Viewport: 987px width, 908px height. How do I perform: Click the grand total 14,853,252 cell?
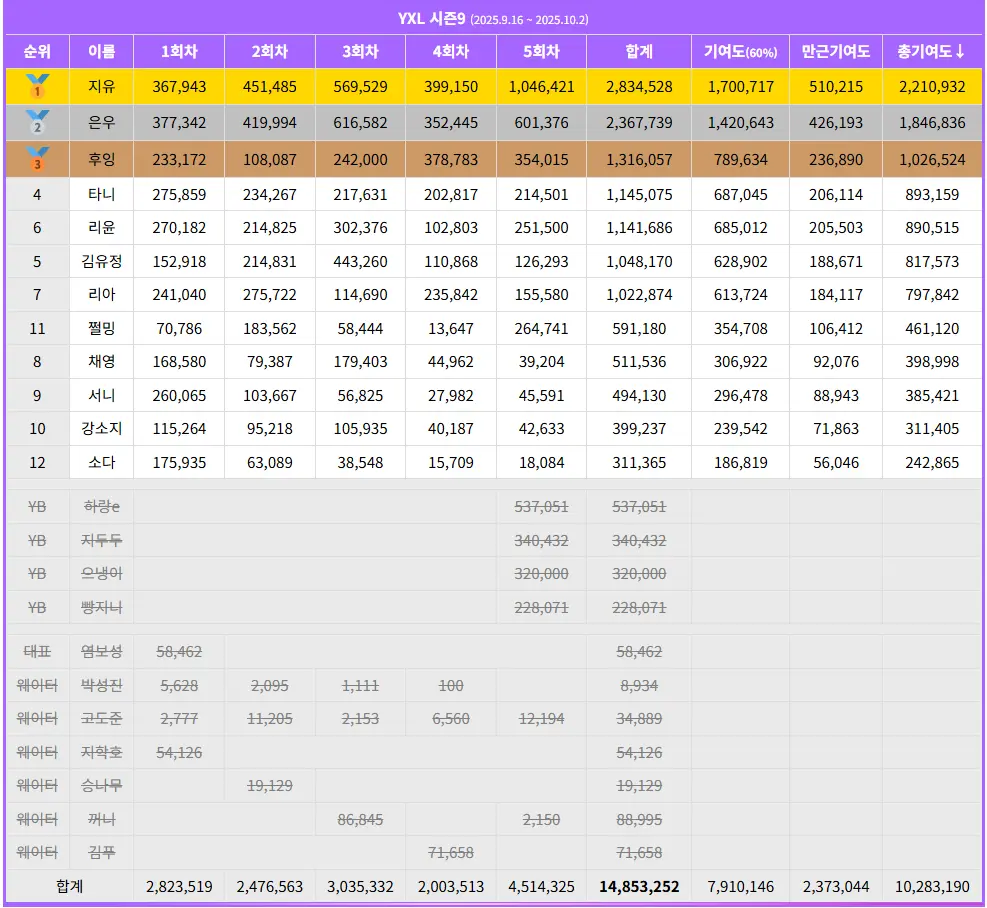click(639, 886)
